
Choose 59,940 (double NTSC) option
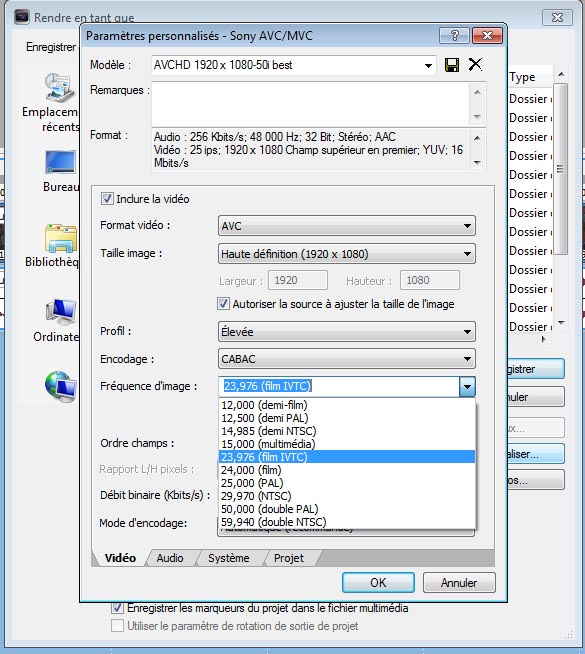[x=346, y=522]
